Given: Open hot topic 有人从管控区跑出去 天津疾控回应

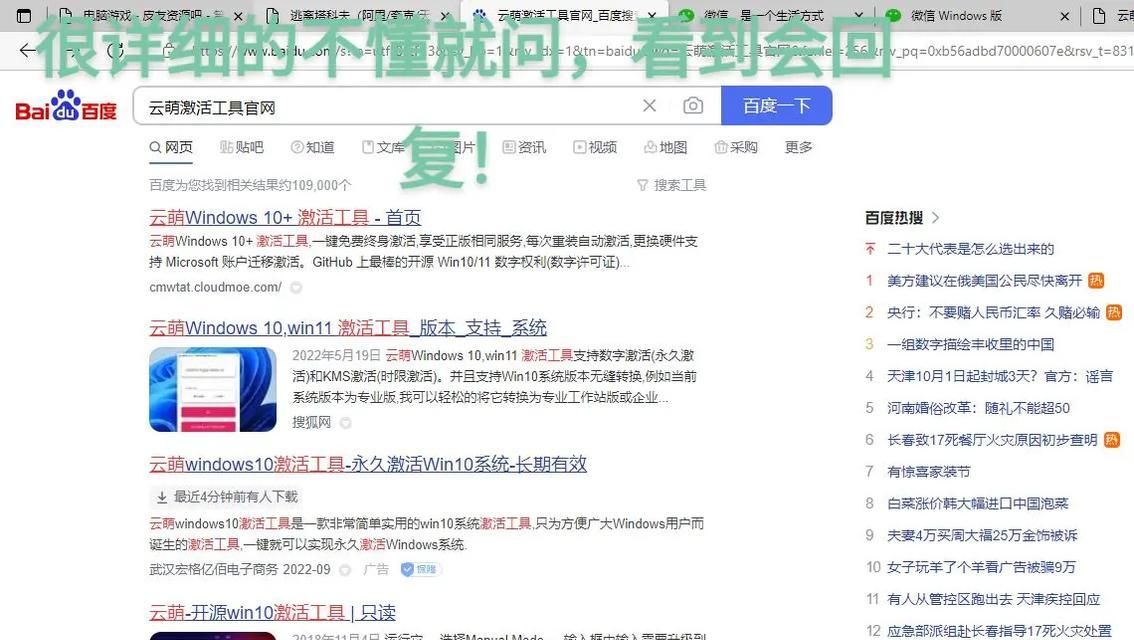Looking at the screenshot, I should [994, 600].
